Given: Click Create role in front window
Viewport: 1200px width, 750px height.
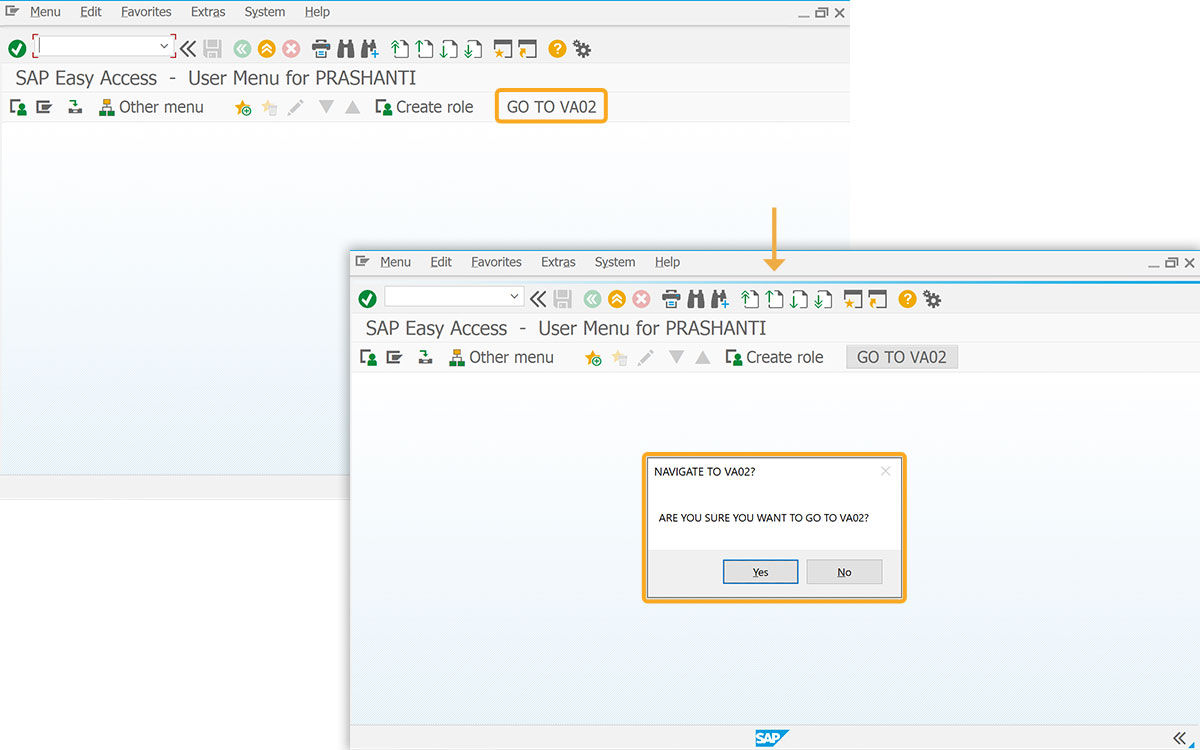Looking at the screenshot, I should (x=774, y=357).
